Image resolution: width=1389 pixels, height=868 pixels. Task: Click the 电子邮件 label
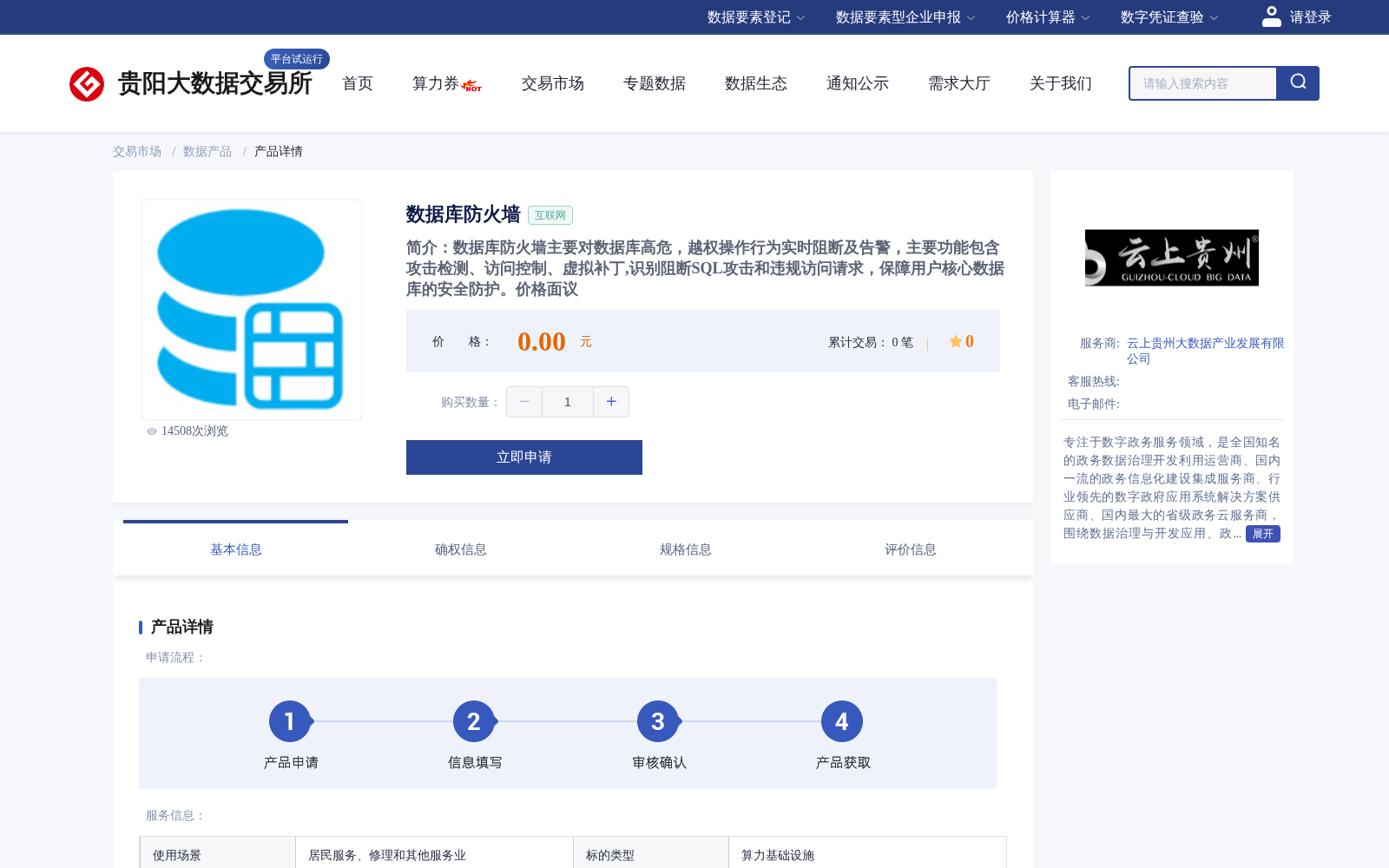tap(1094, 404)
